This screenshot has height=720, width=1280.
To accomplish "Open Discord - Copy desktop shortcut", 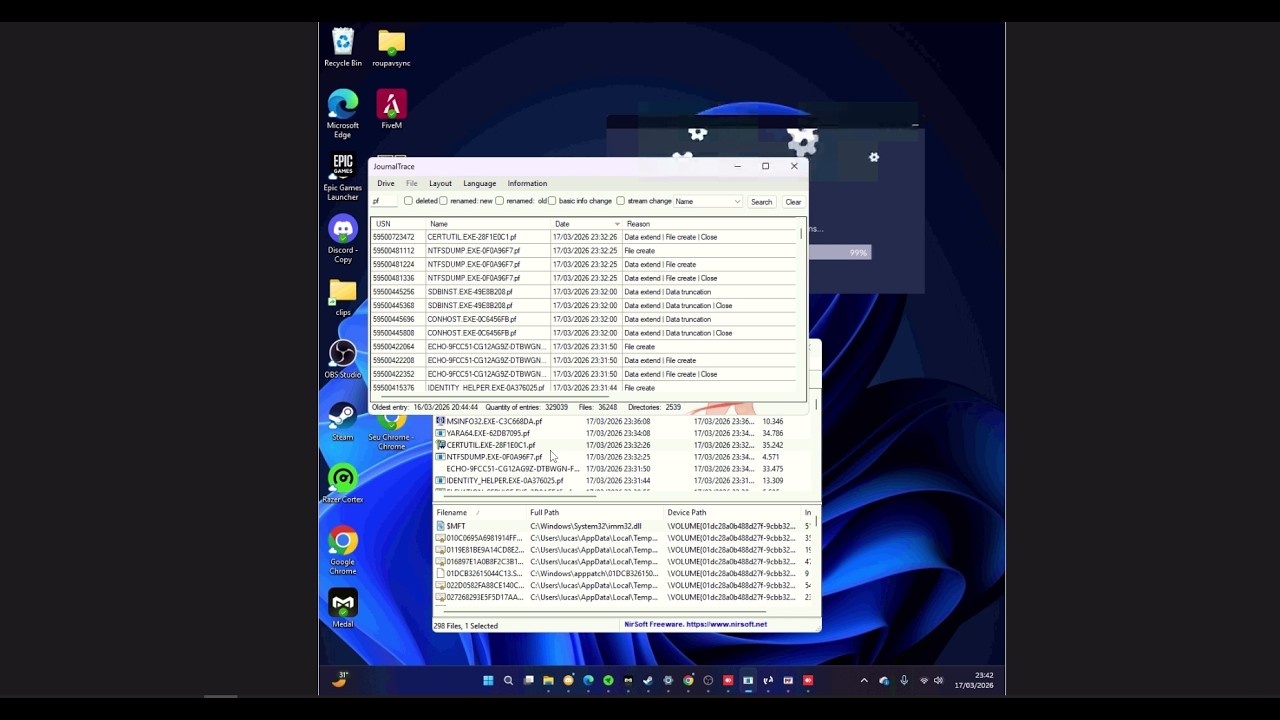I will click(x=343, y=240).
